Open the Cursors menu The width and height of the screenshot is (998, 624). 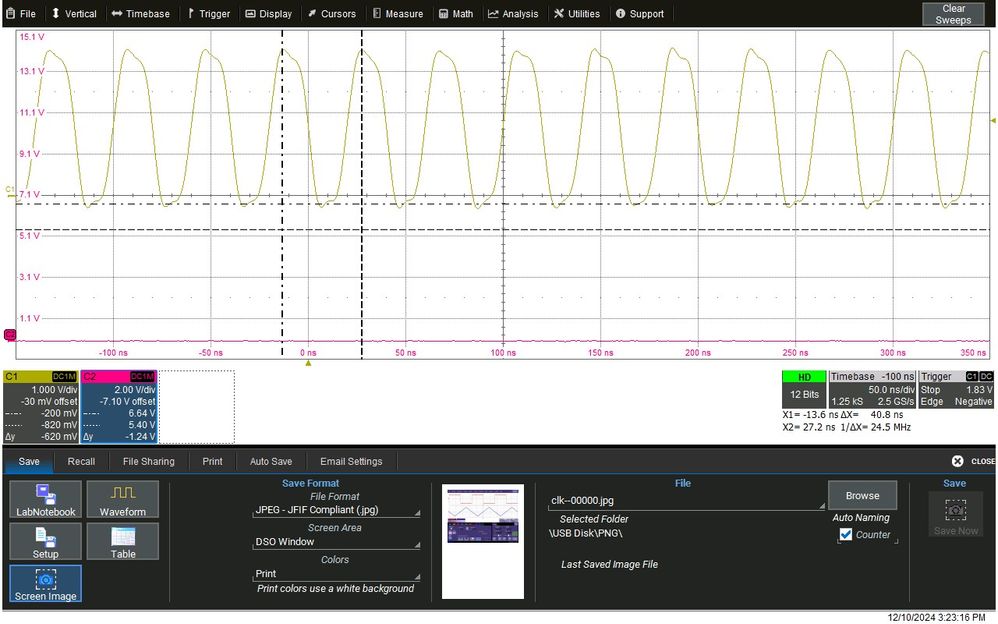[332, 13]
